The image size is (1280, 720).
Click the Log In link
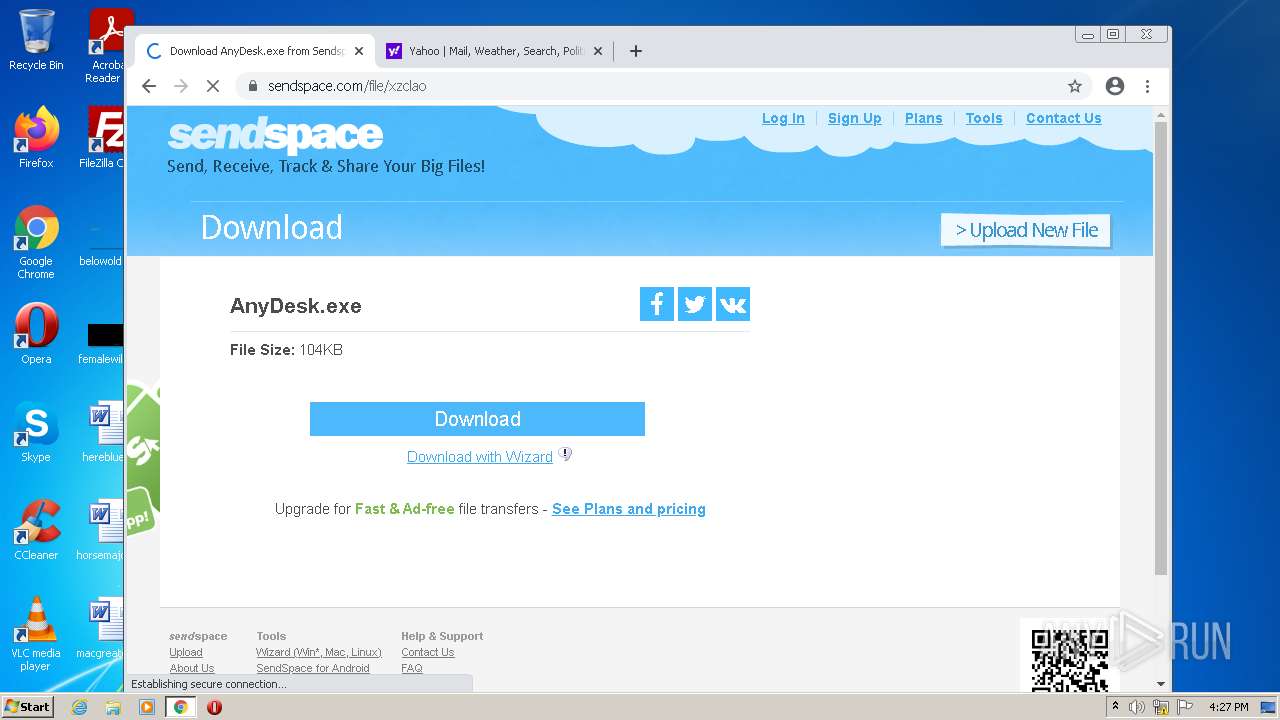tap(783, 118)
